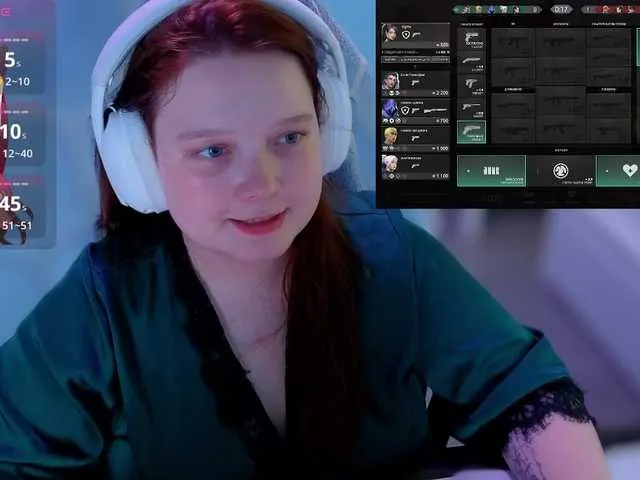Viewport: 640px width, 480px height.
Task: Click the enemy team agent icons in header
Action: pyautogui.click(x=610, y=9)
